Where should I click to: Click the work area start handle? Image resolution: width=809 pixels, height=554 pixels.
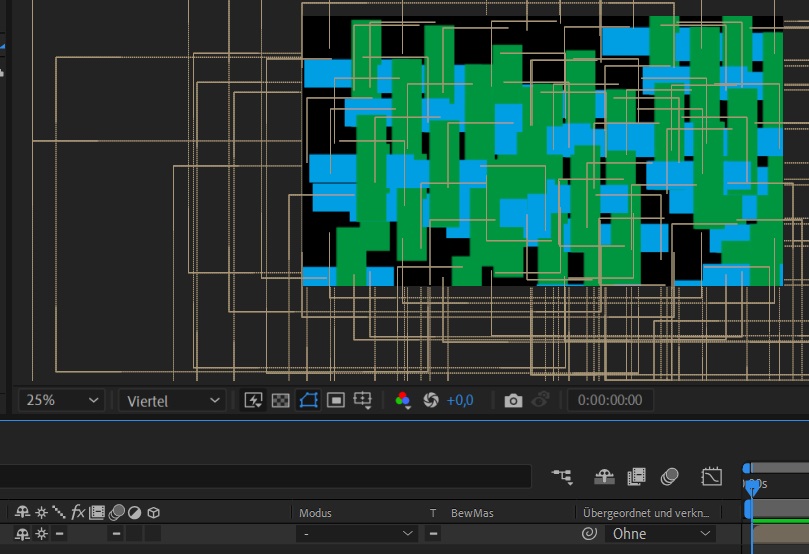coord(748,510)
